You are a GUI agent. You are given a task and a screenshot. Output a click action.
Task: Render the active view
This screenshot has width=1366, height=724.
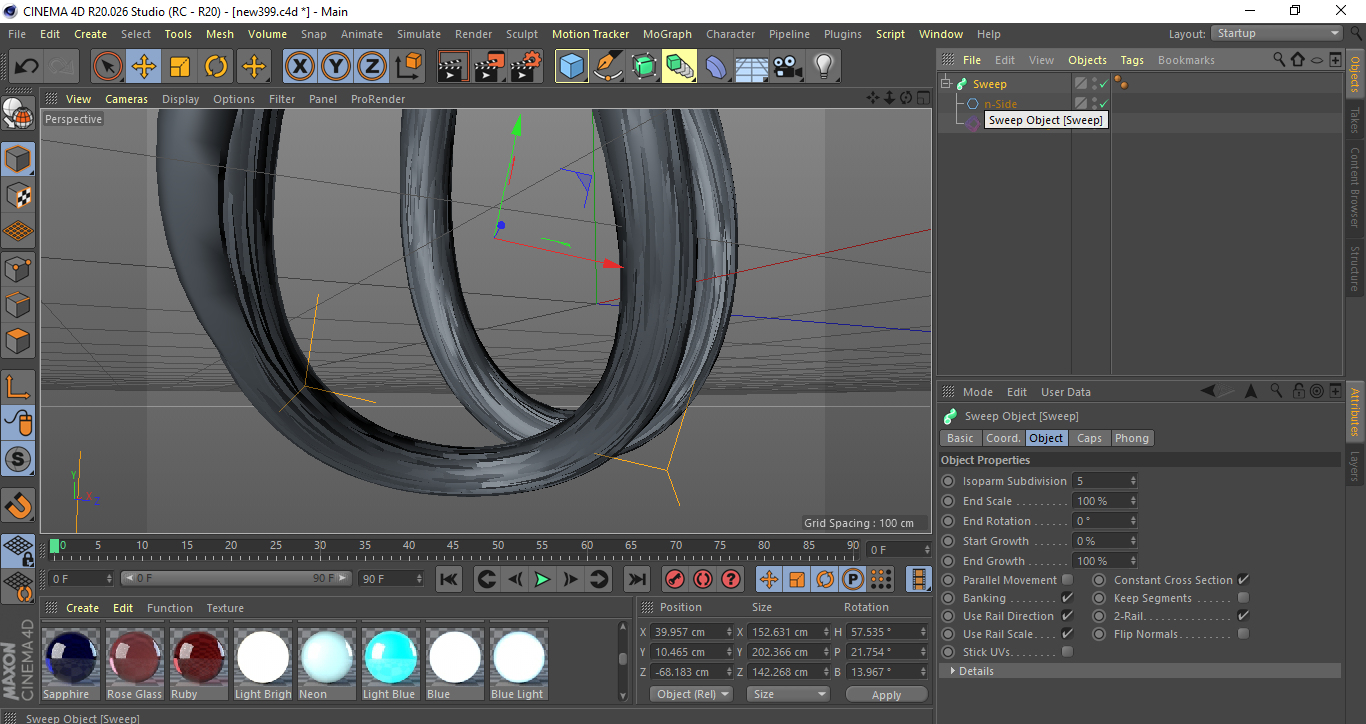(x=454, y=67)
